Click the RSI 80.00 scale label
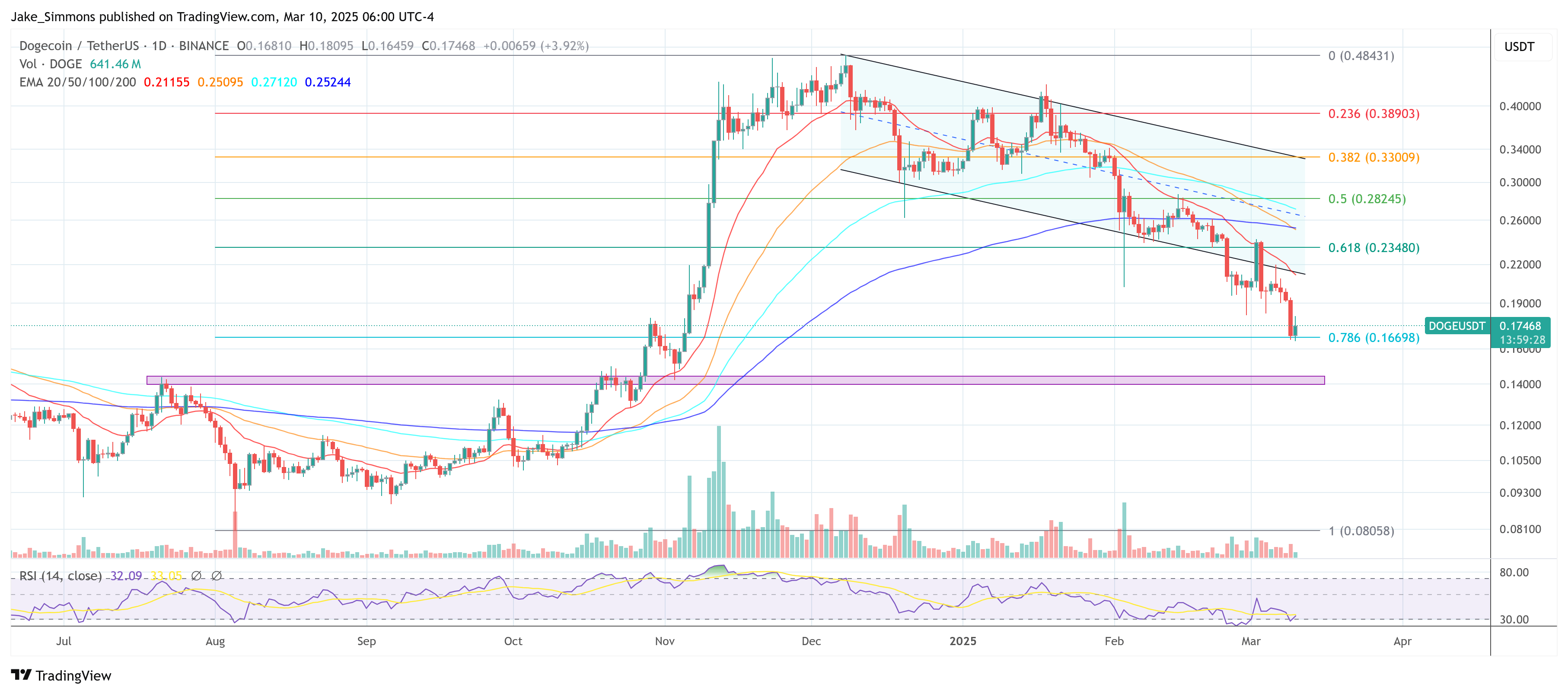Viewport: 1568px width, 694px height. point(1514,573)
